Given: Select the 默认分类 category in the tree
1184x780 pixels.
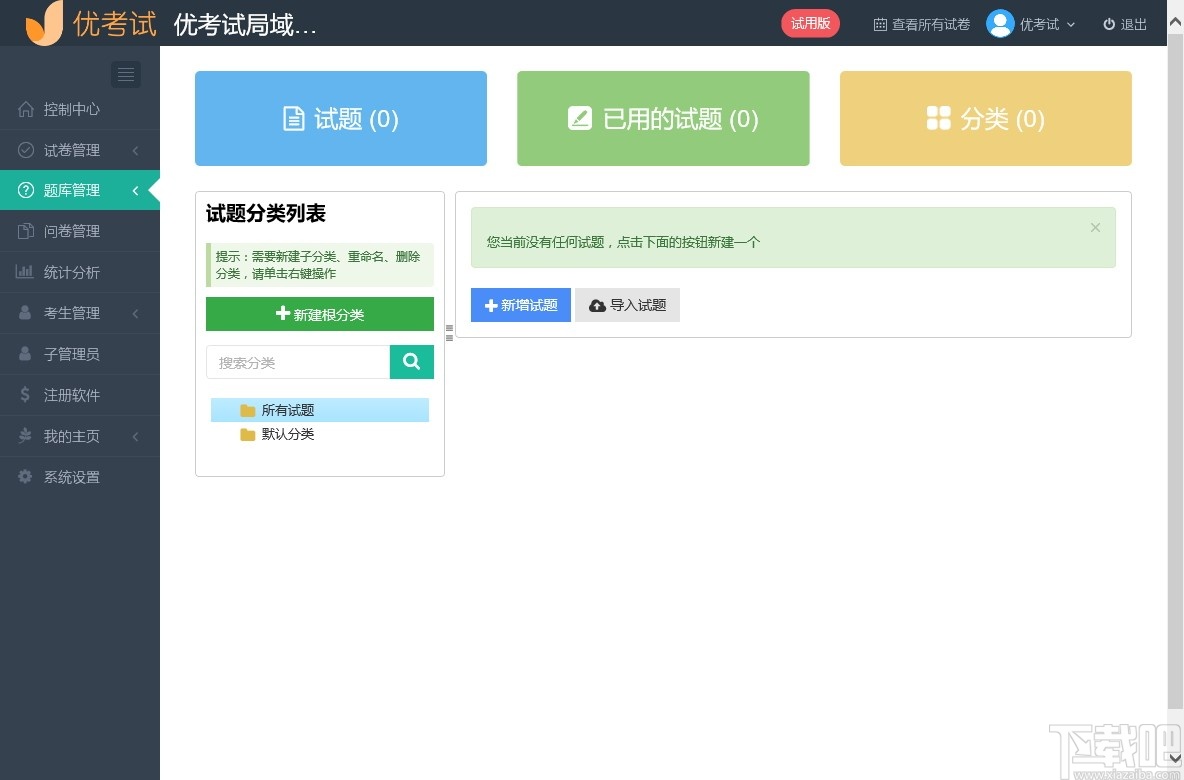Looking at the screenshot, I should click(287, 434).
